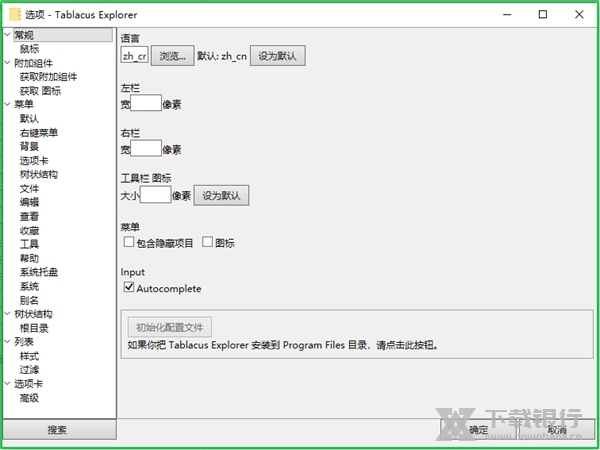Close the options window
600x450 pixels.
[x=579, y=15]
